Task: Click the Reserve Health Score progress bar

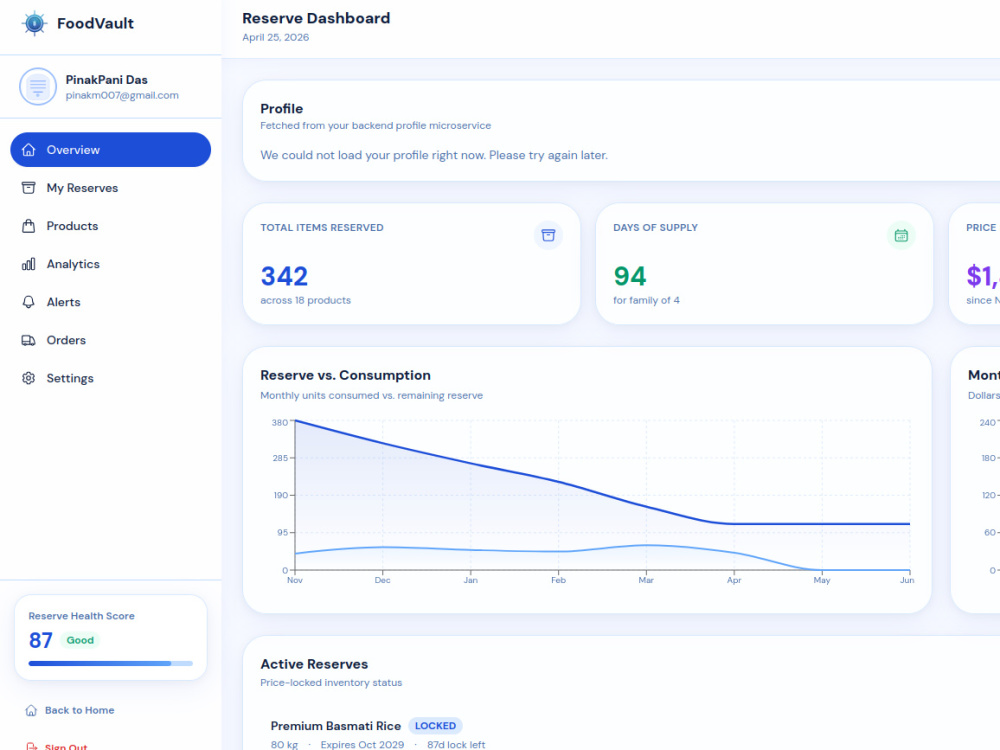Action: 110,663
